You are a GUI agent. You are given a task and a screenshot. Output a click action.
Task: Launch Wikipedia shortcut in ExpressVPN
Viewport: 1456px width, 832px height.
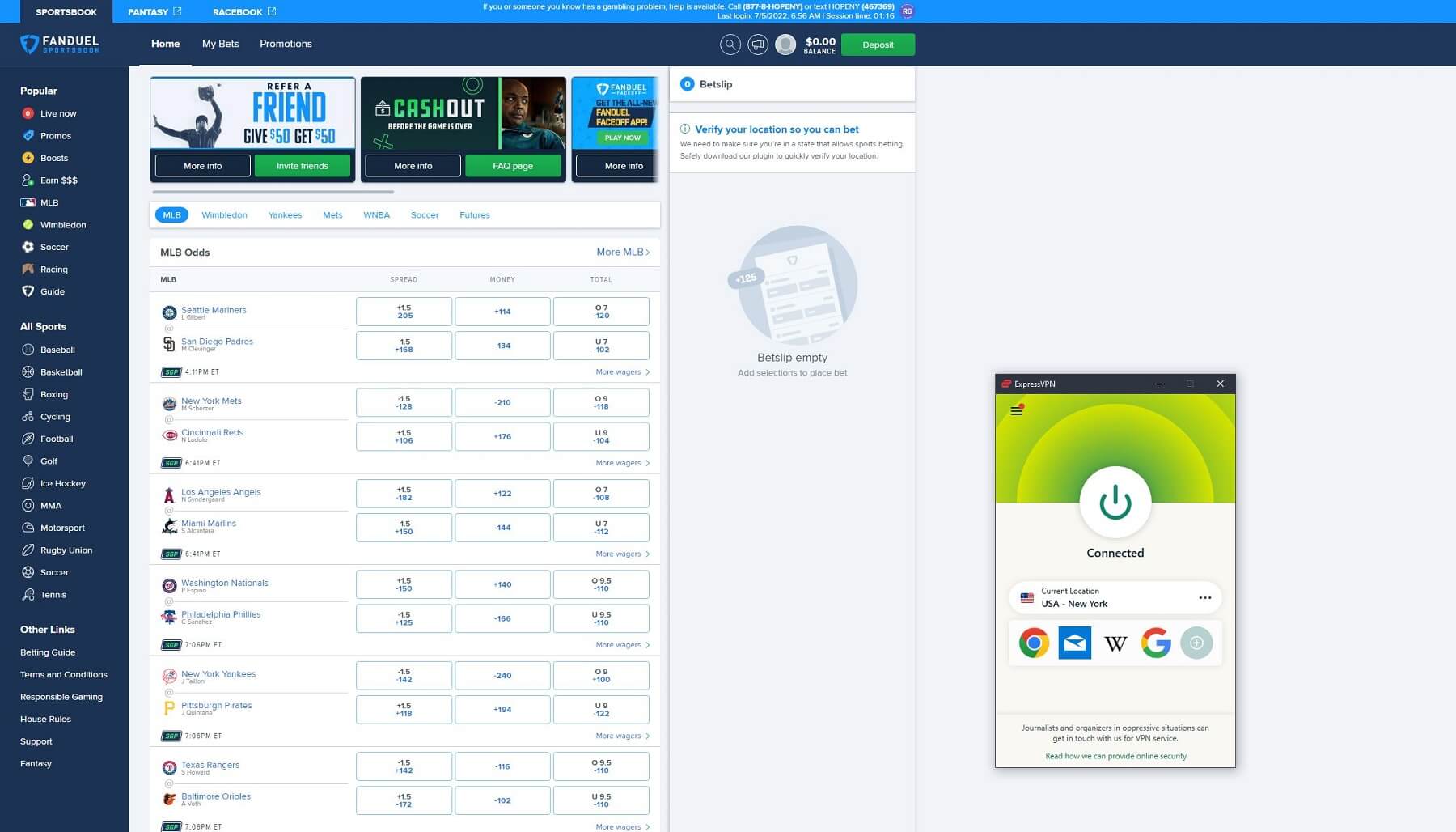click(1115, 643)
